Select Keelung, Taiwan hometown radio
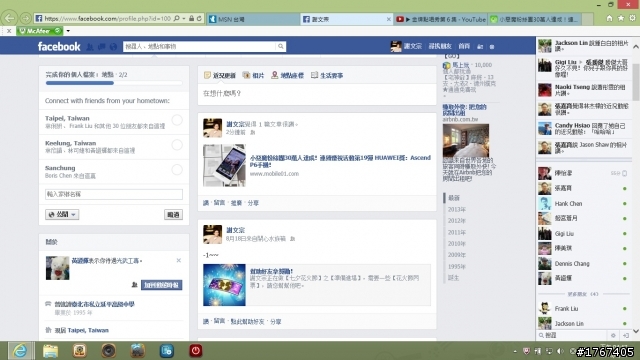 [177, 145]
